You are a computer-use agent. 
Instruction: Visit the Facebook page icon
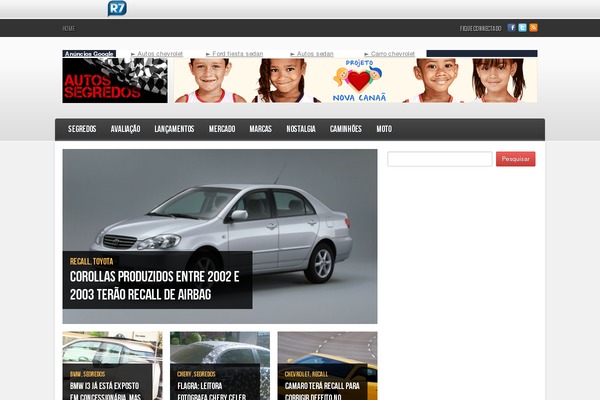[x=511, y=28]
